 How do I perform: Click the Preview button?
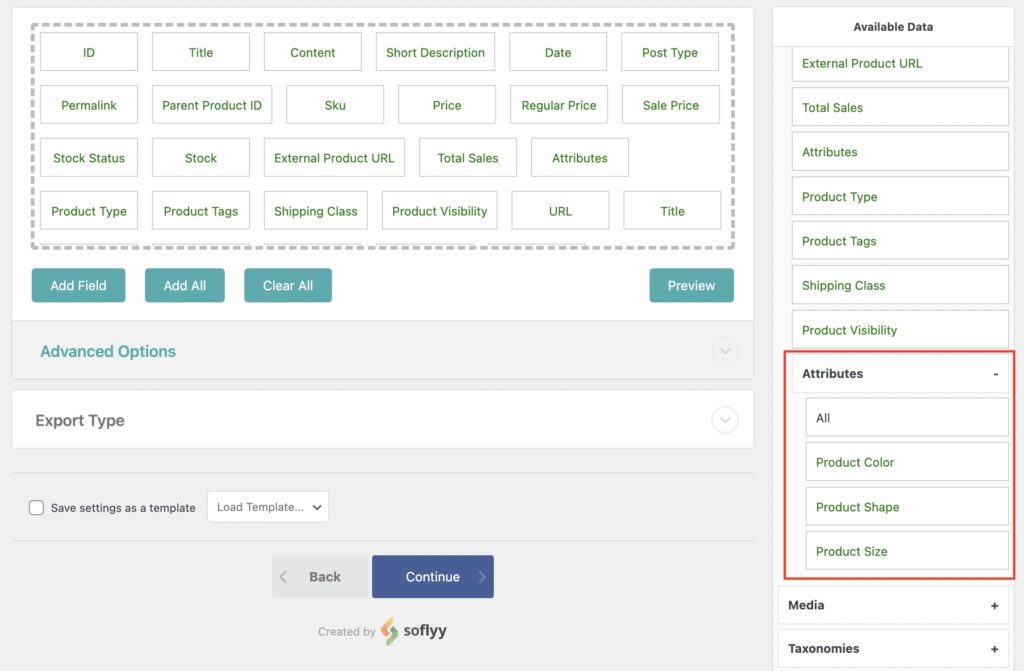[x=691, y=285]
